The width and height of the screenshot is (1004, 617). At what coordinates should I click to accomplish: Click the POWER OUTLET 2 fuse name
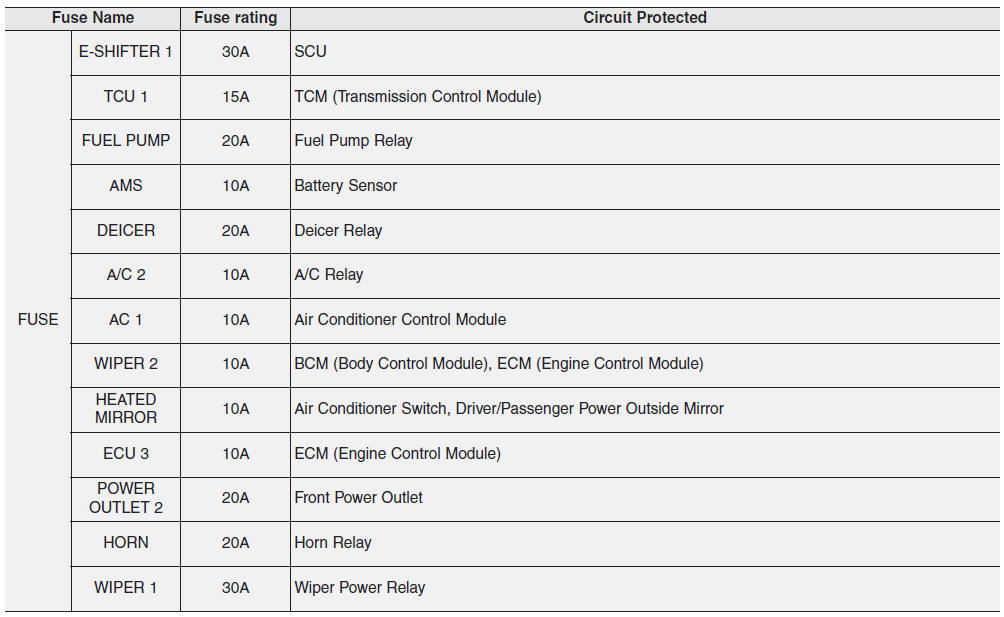[126, 498]
